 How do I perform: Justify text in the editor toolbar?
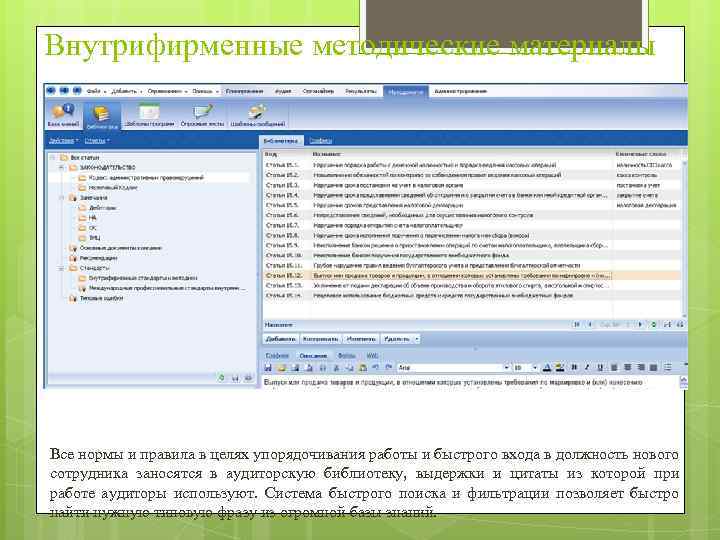(x=654, y=368)
